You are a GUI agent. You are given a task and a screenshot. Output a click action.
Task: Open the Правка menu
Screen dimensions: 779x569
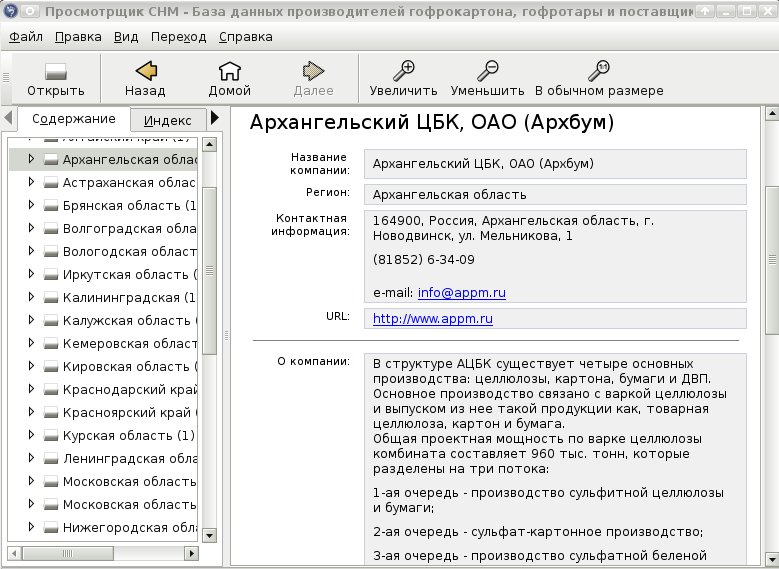coord(78,37)
